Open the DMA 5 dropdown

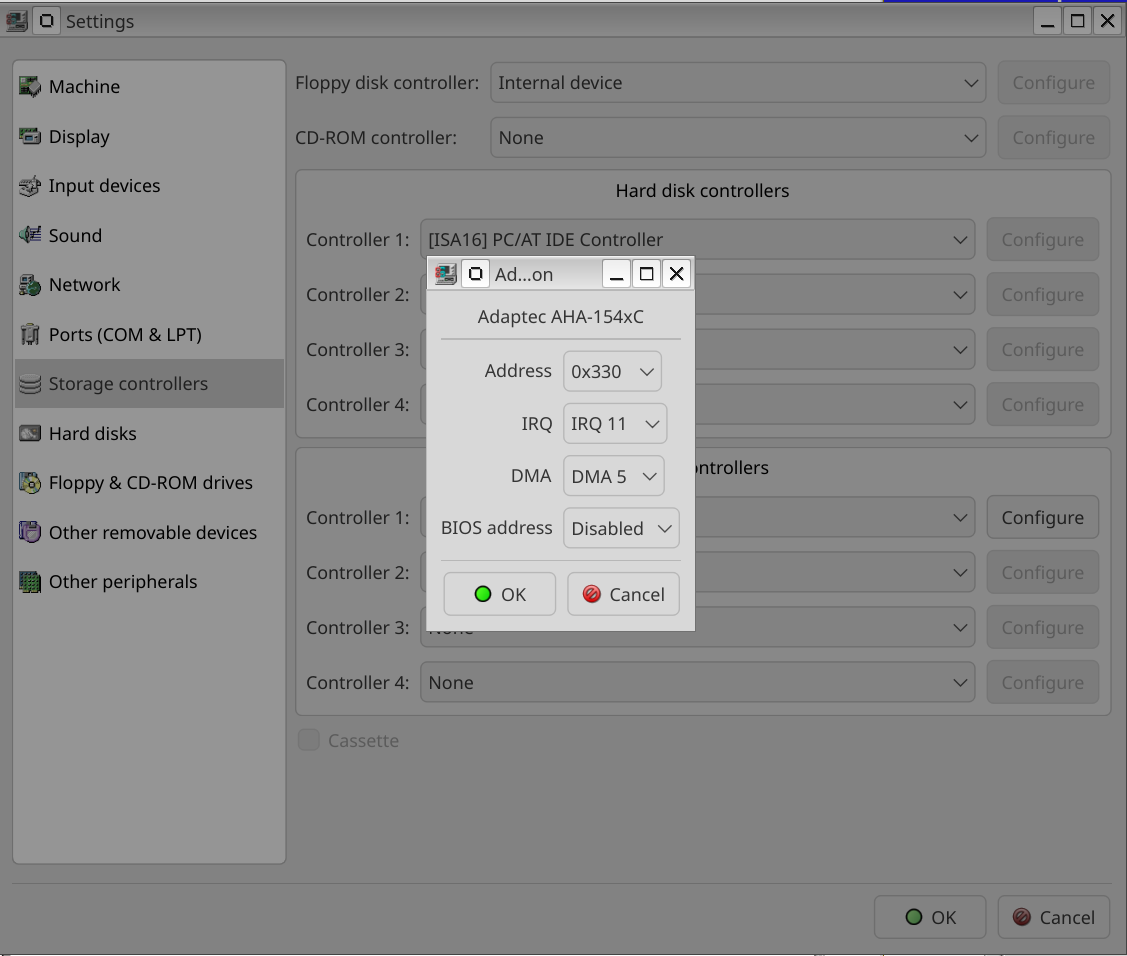pos(613,477)
